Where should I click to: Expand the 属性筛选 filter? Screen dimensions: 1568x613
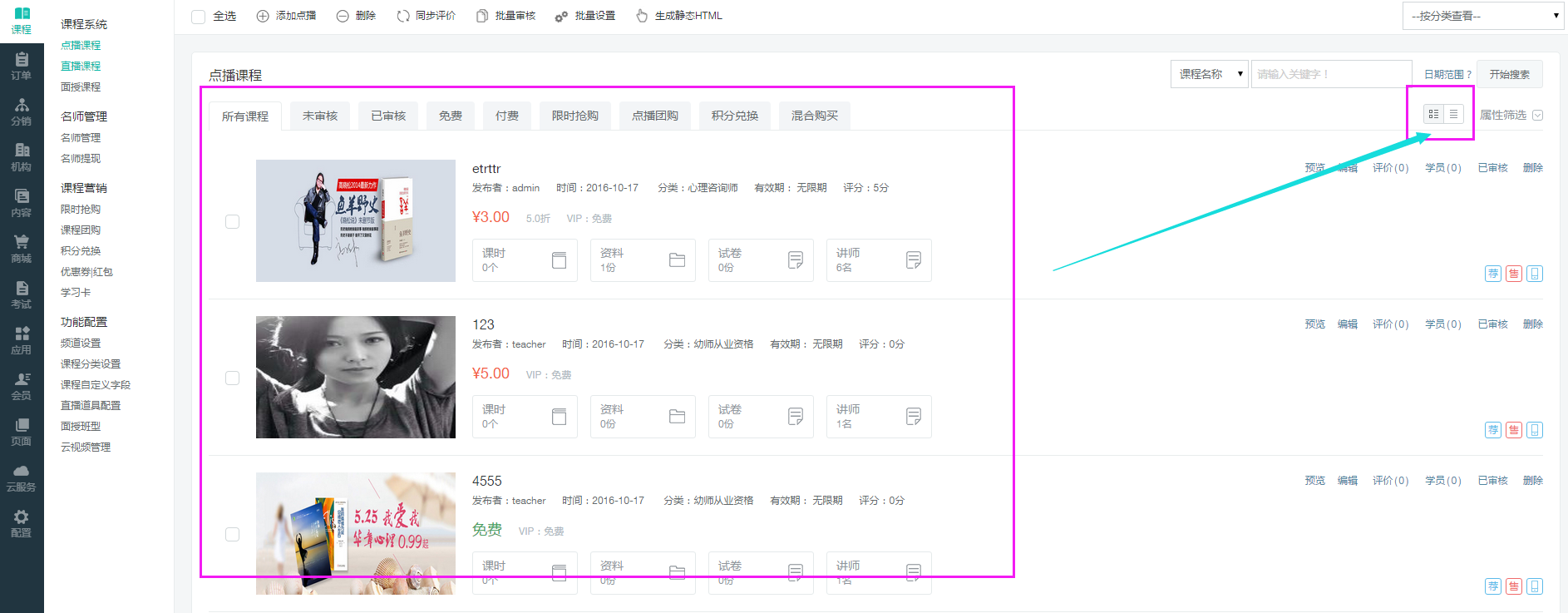tap(1511, 115)
